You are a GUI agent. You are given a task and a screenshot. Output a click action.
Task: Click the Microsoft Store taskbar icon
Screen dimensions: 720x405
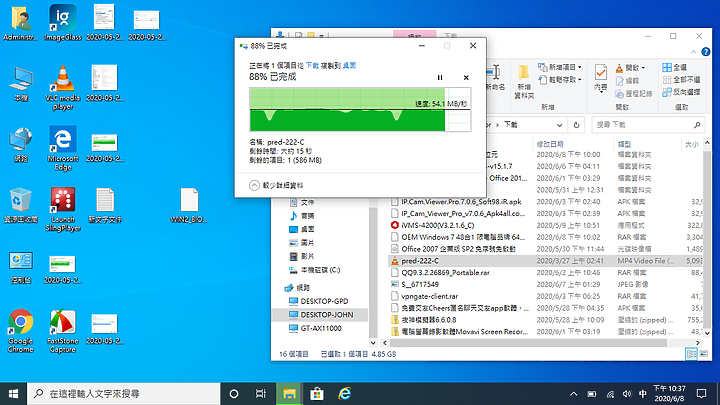click(317, 393)
